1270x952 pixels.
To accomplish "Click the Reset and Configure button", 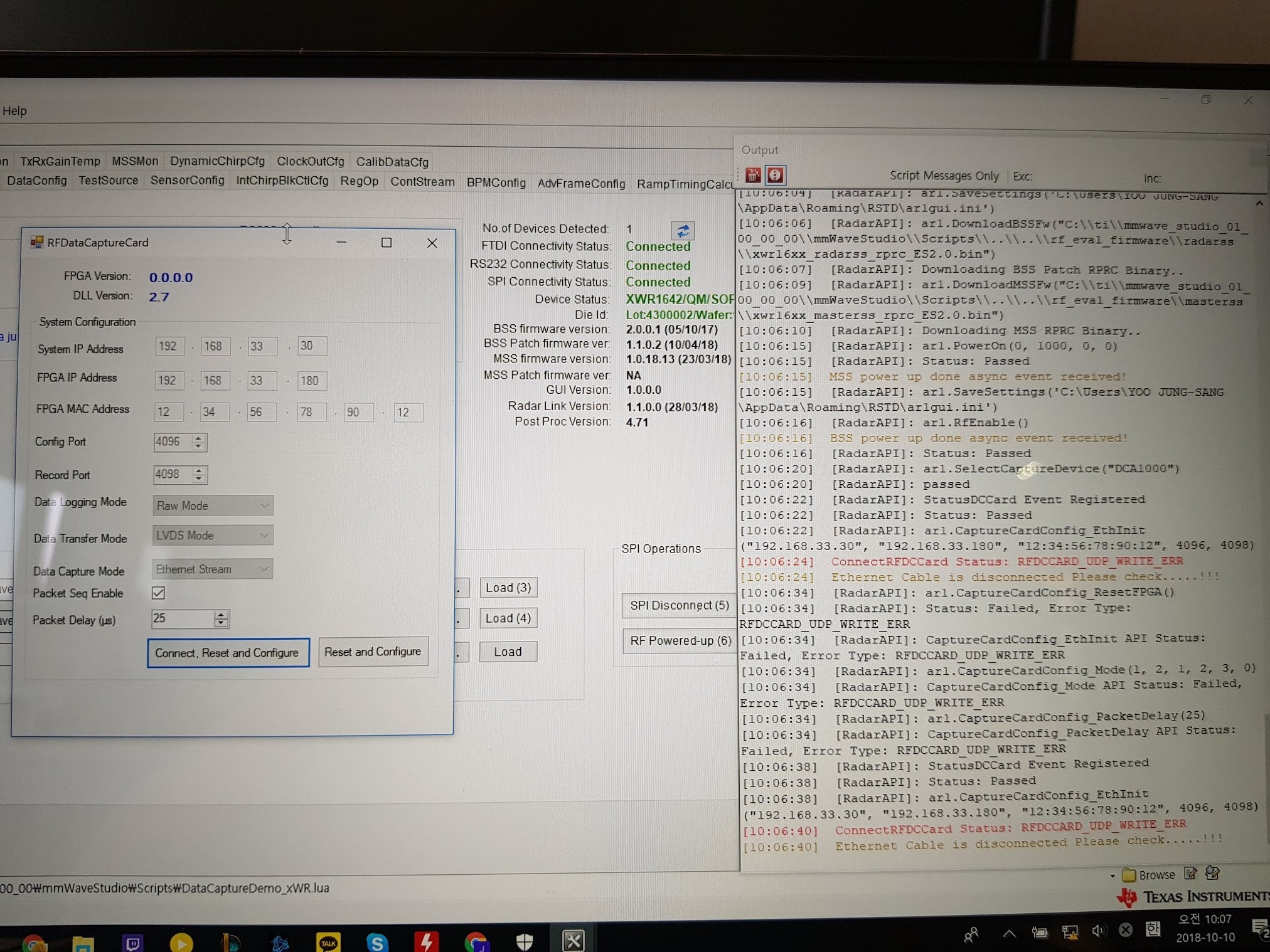I will coord(373,652).
